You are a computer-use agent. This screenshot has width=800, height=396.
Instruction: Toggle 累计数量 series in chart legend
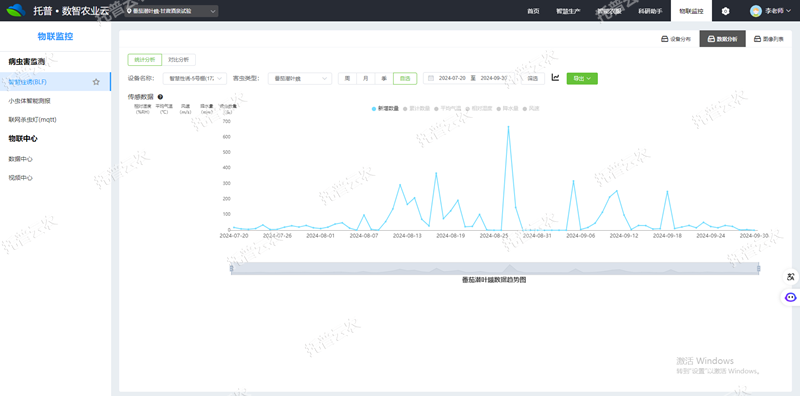[416, 109]
